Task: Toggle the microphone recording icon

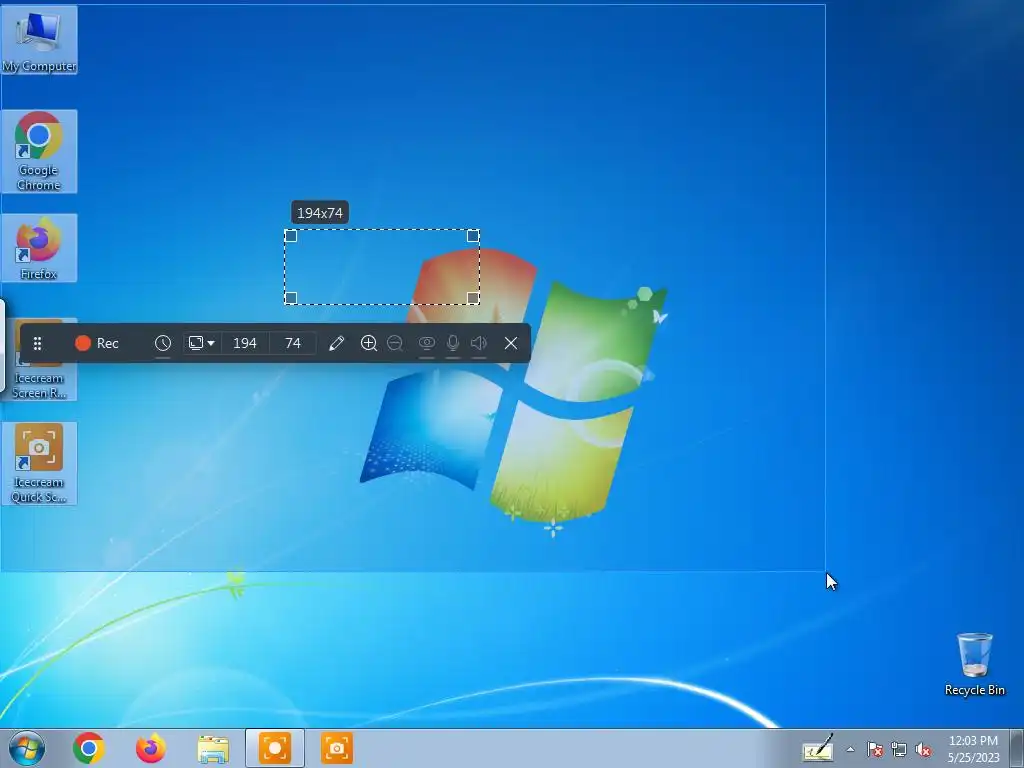Action: point(453,343)
